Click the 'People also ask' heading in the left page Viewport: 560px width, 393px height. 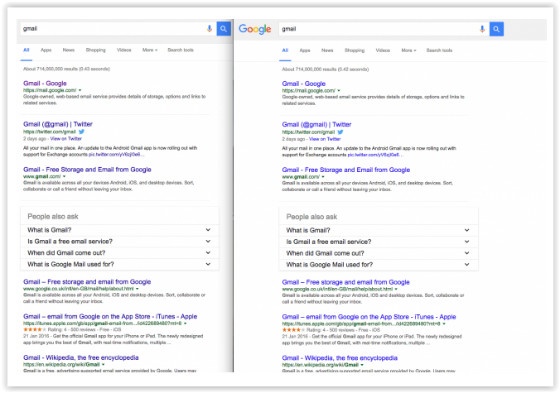[x=53, y=216]
